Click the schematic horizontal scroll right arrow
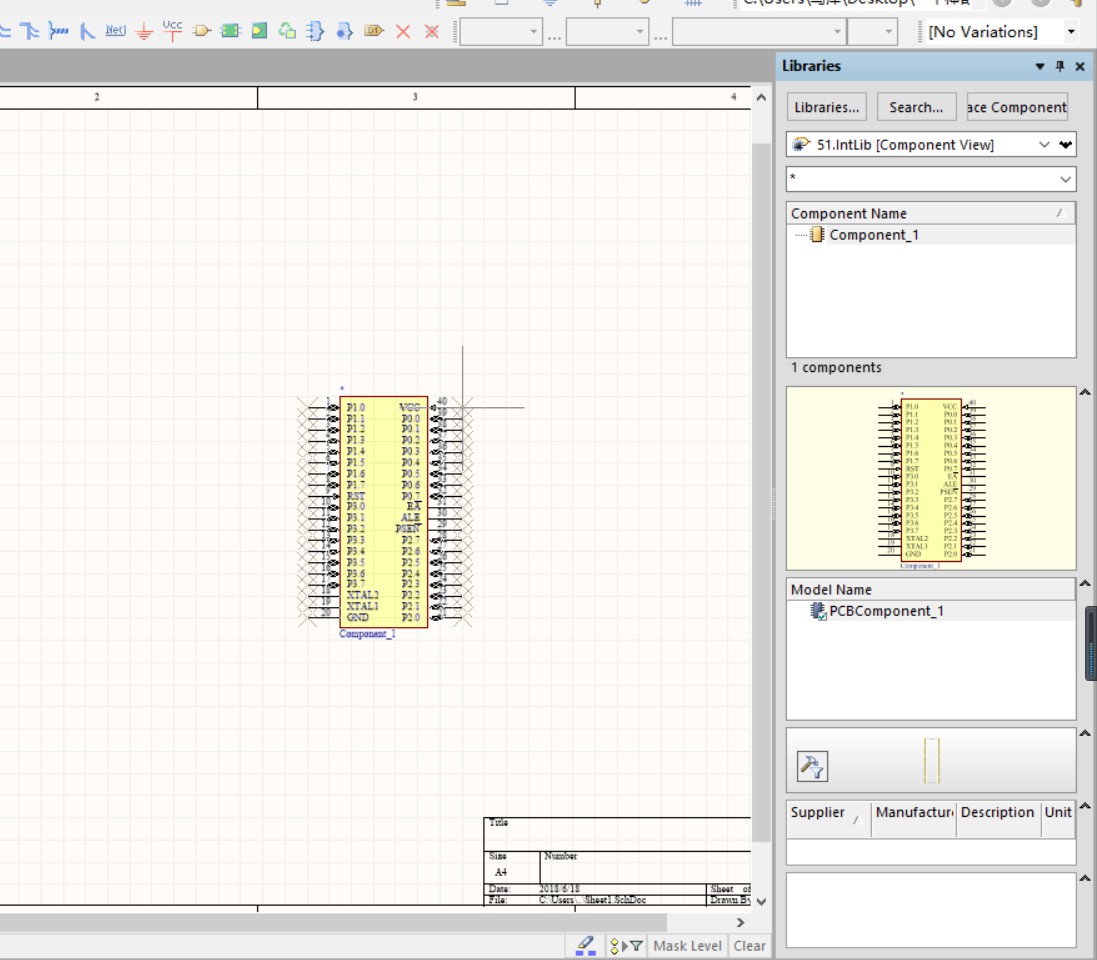Screen dimensions: 1097x960 (x=741, y=923)
